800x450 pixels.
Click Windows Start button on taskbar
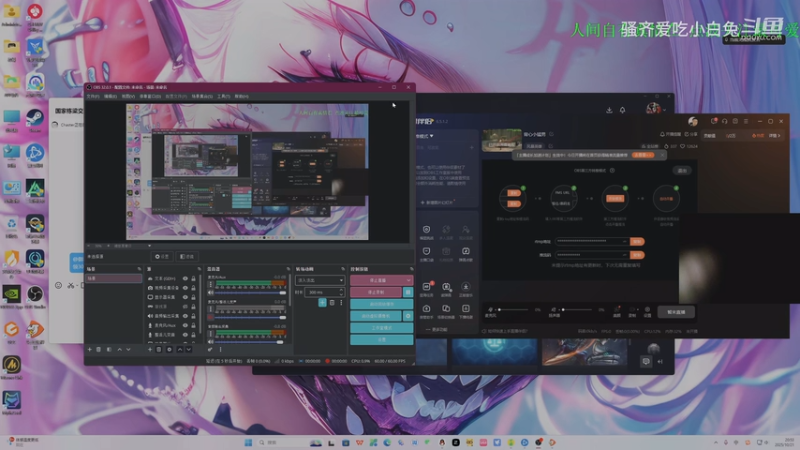point(248,442)
